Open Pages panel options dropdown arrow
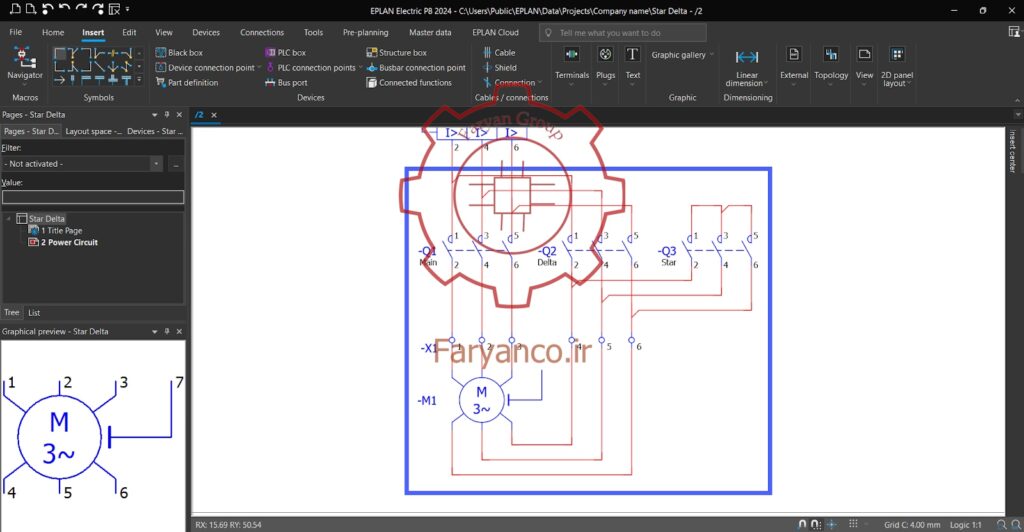Viewport: 1024px width, 532px height. coord(155,114)
